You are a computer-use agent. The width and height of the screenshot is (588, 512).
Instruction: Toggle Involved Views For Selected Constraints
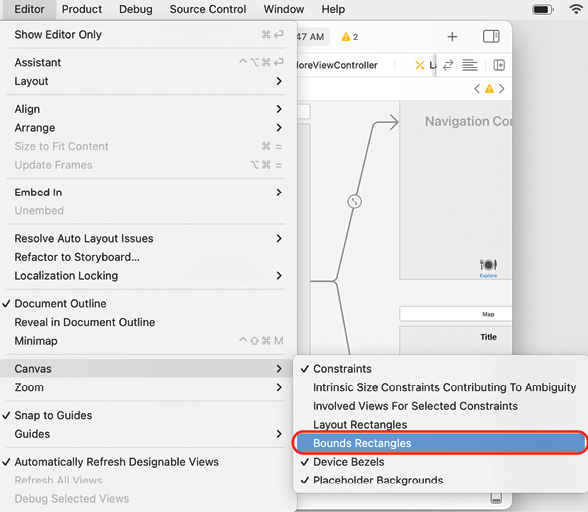pos(441,406)
